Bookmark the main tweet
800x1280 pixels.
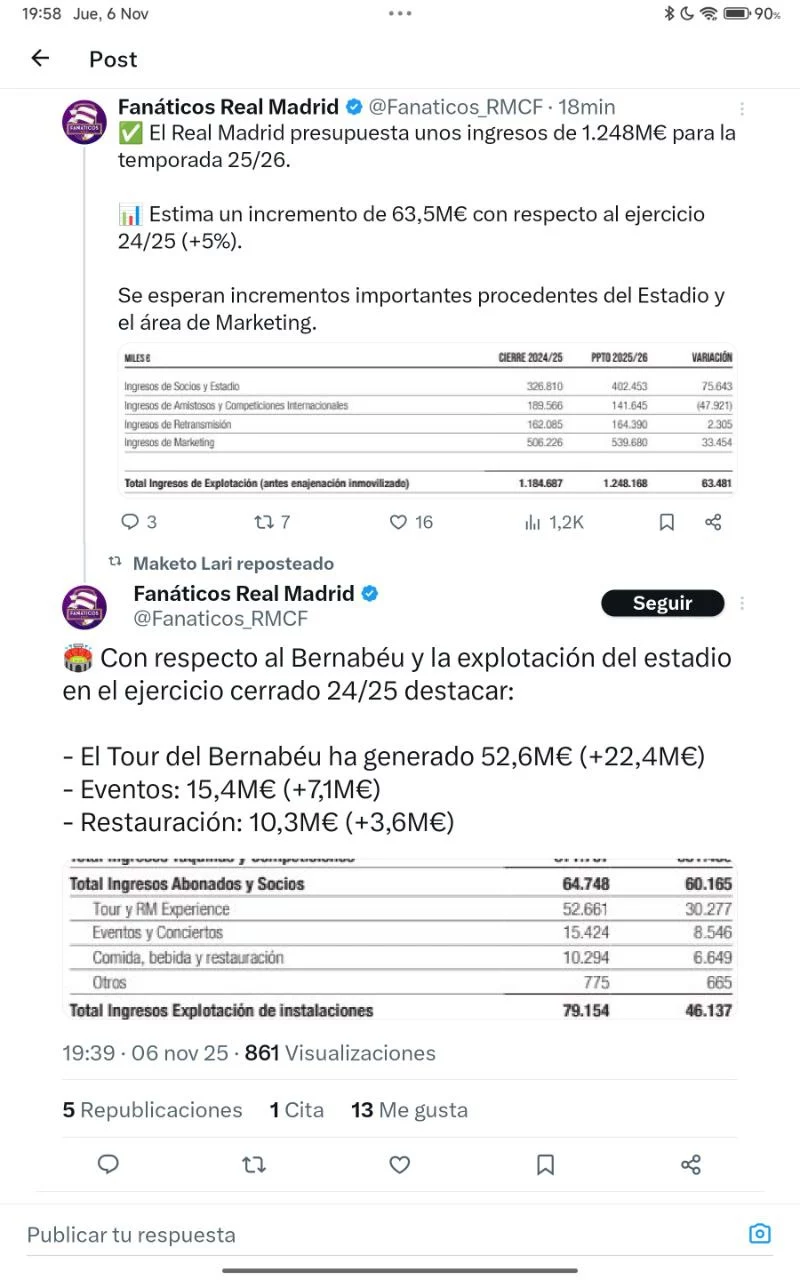pyautogui.click(x=545, y=1164)
